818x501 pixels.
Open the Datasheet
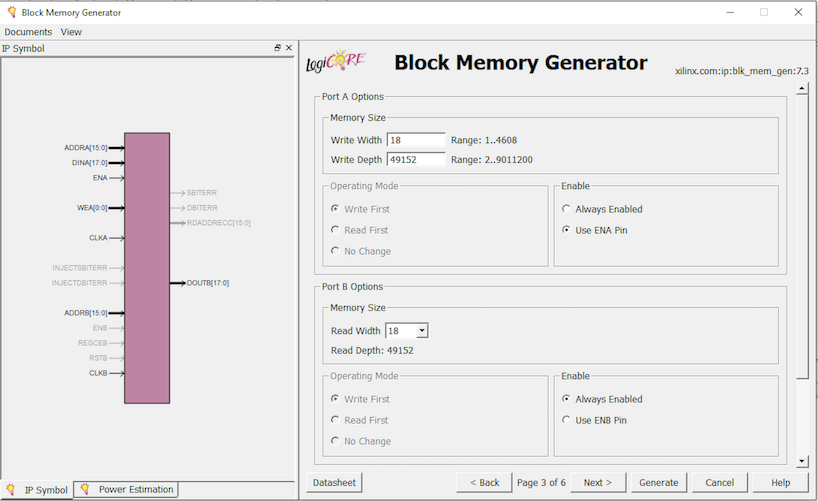[334, 482]
